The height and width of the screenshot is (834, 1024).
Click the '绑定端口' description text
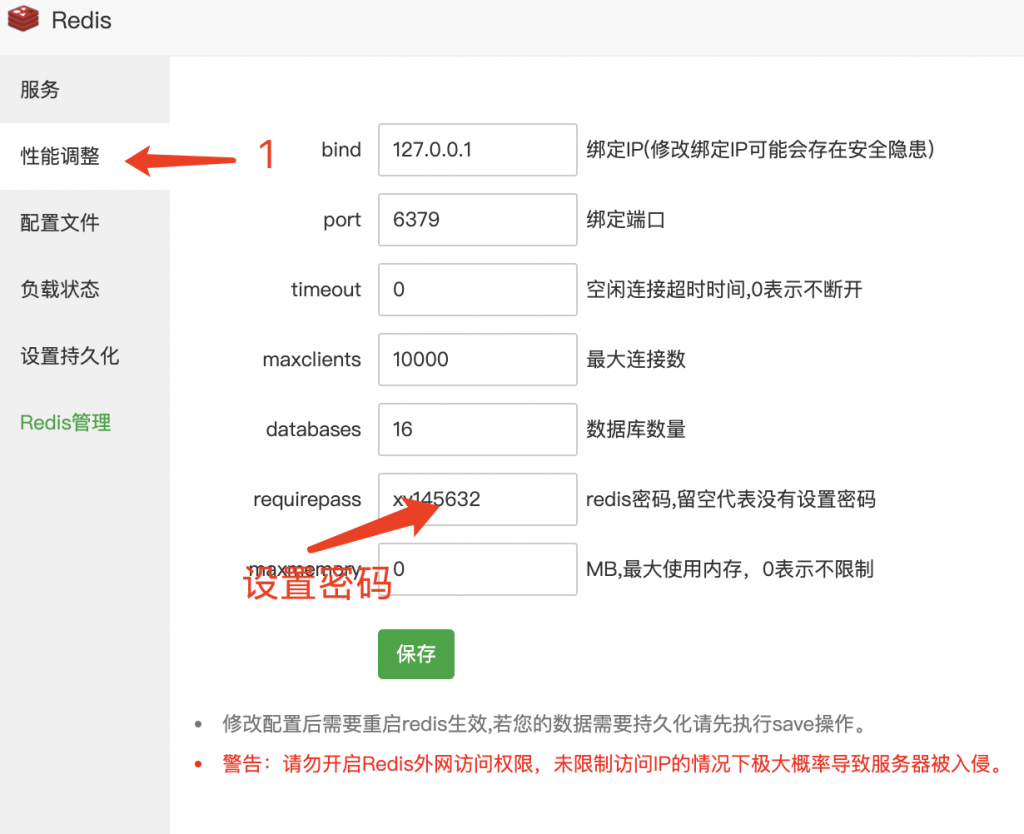(x=626, y=219)
